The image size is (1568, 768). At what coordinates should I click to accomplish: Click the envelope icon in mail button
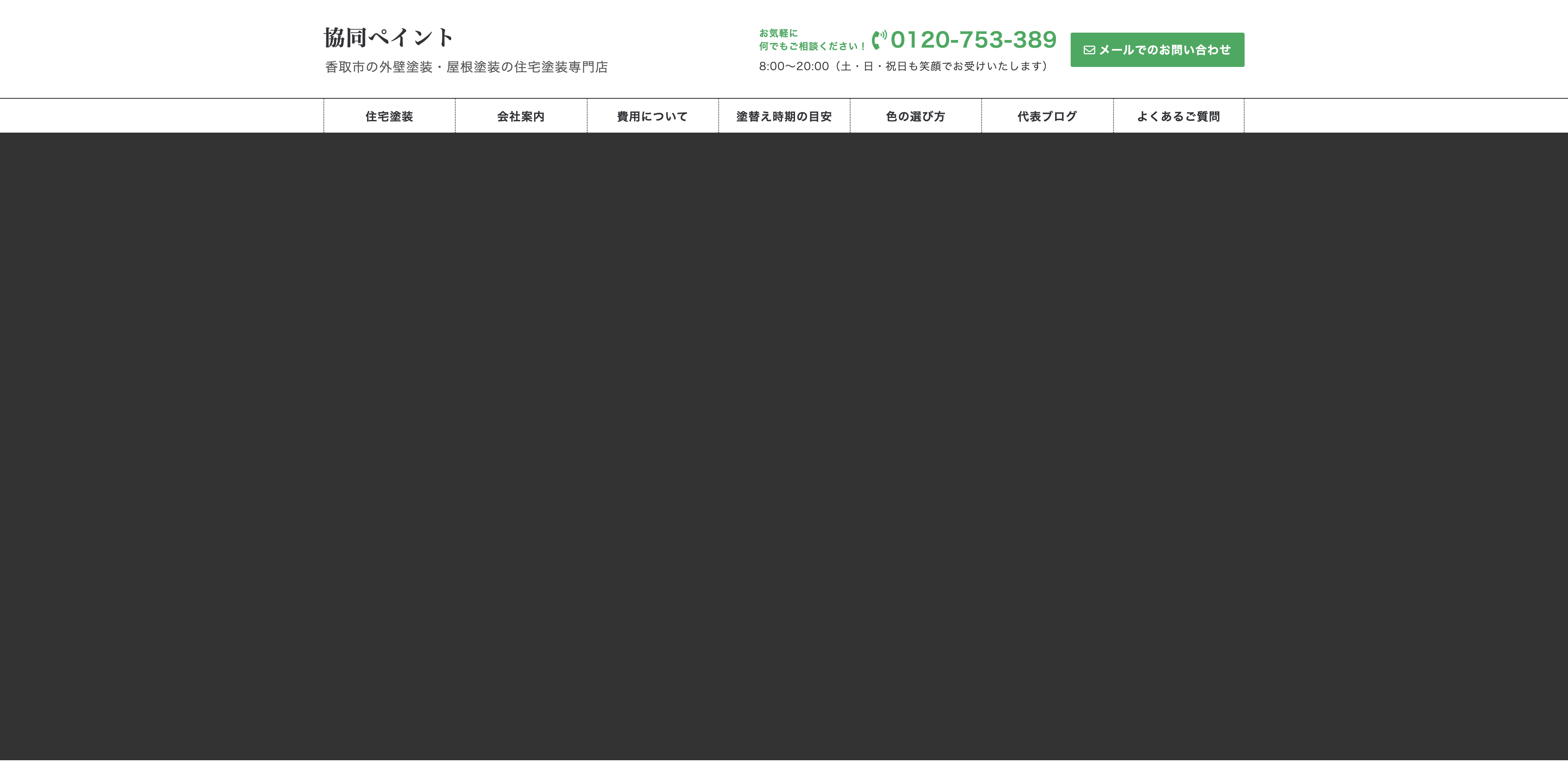point(1089,50)
